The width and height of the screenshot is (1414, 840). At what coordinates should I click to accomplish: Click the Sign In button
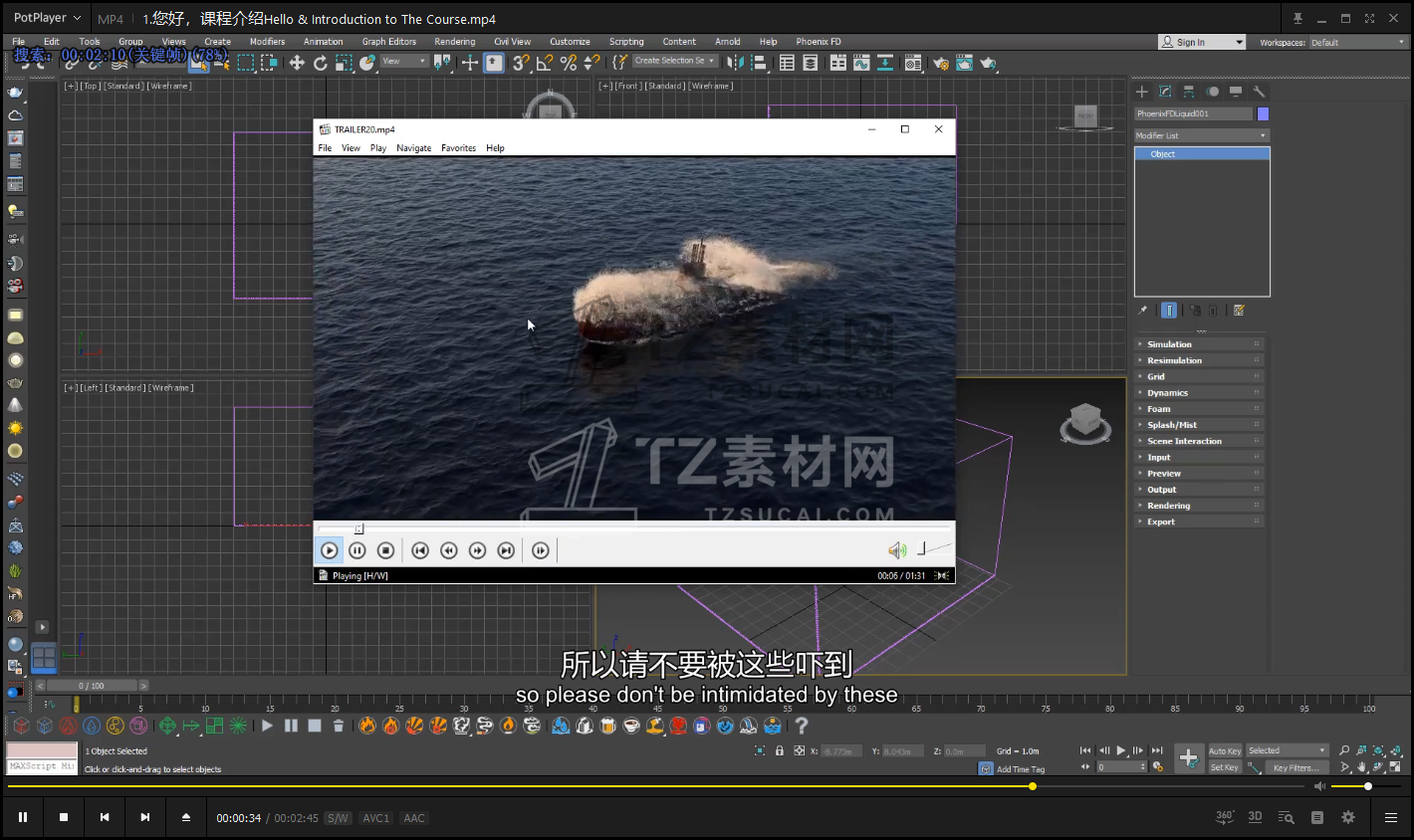click(x=1190, y=42)
